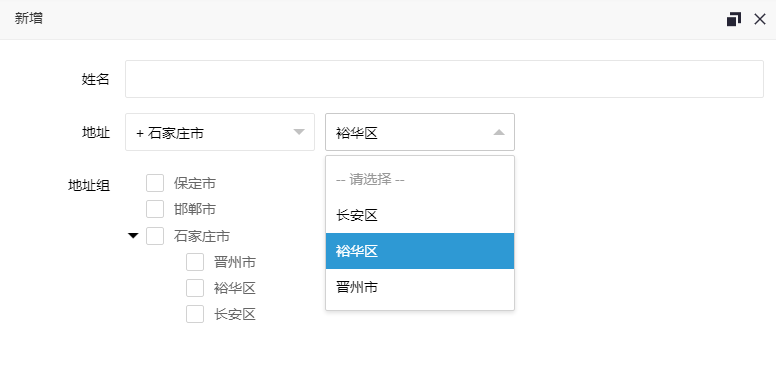Check the 保定市 checkbox

click(155, 183)
